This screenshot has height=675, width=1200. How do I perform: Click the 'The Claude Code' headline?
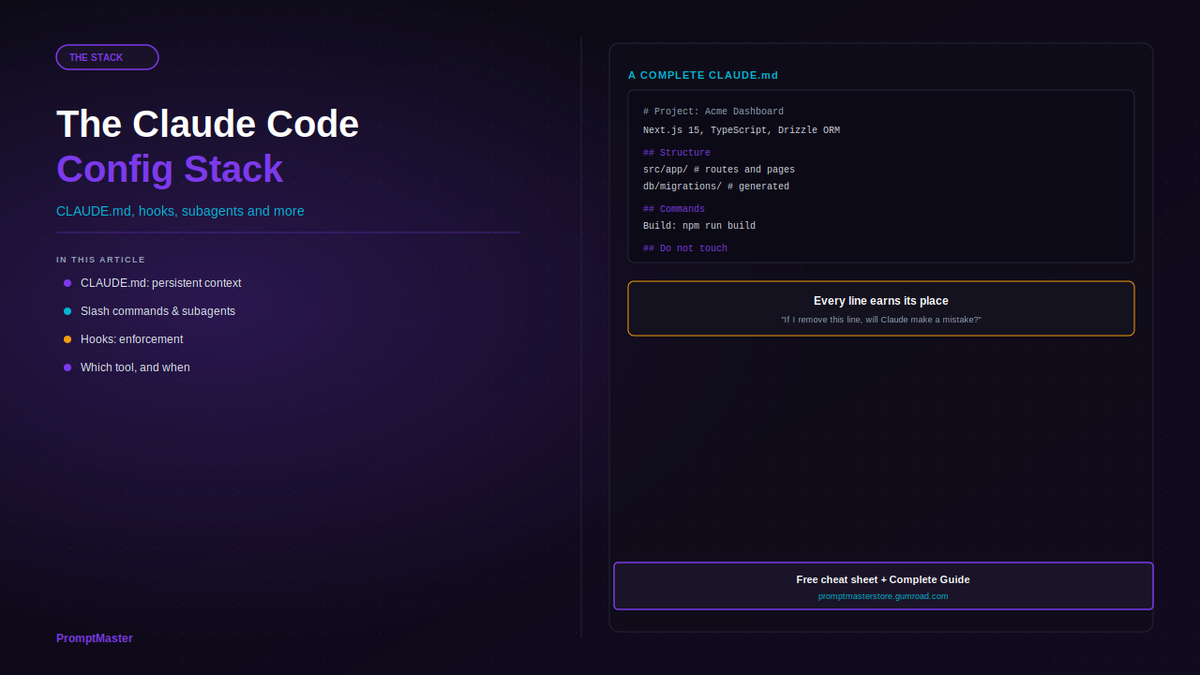tap(208, 124)
